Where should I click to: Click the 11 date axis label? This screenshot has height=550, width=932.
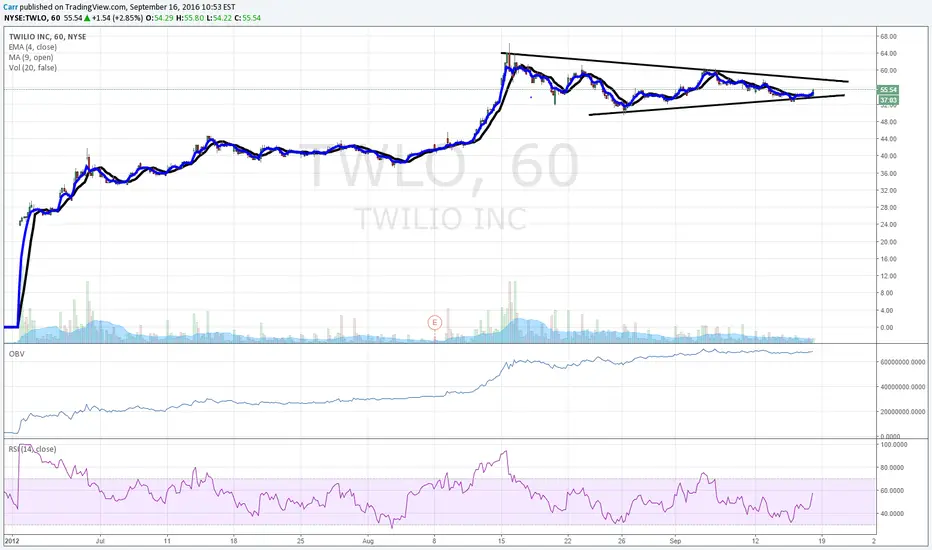[167, 541]
